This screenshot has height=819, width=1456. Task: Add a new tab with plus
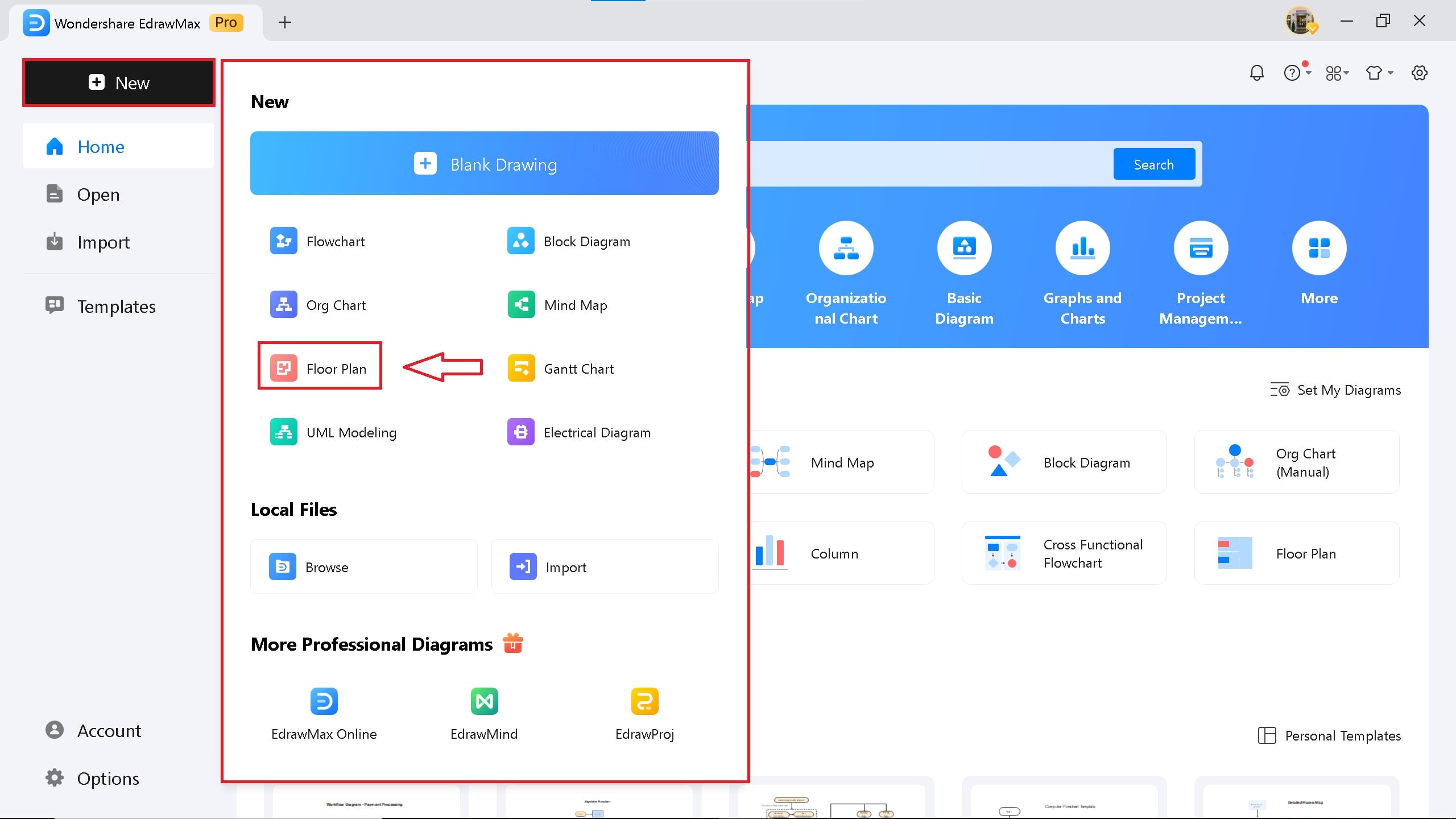285,22
